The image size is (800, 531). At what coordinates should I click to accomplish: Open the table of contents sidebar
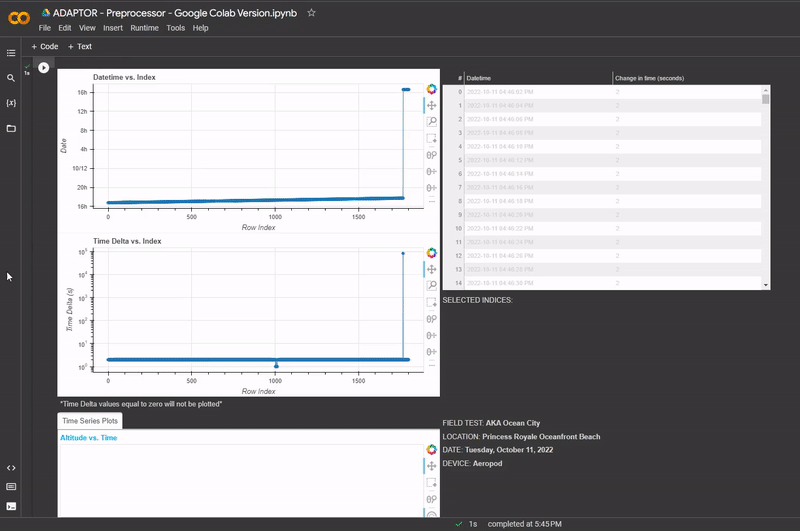click(x=11, y=53)
